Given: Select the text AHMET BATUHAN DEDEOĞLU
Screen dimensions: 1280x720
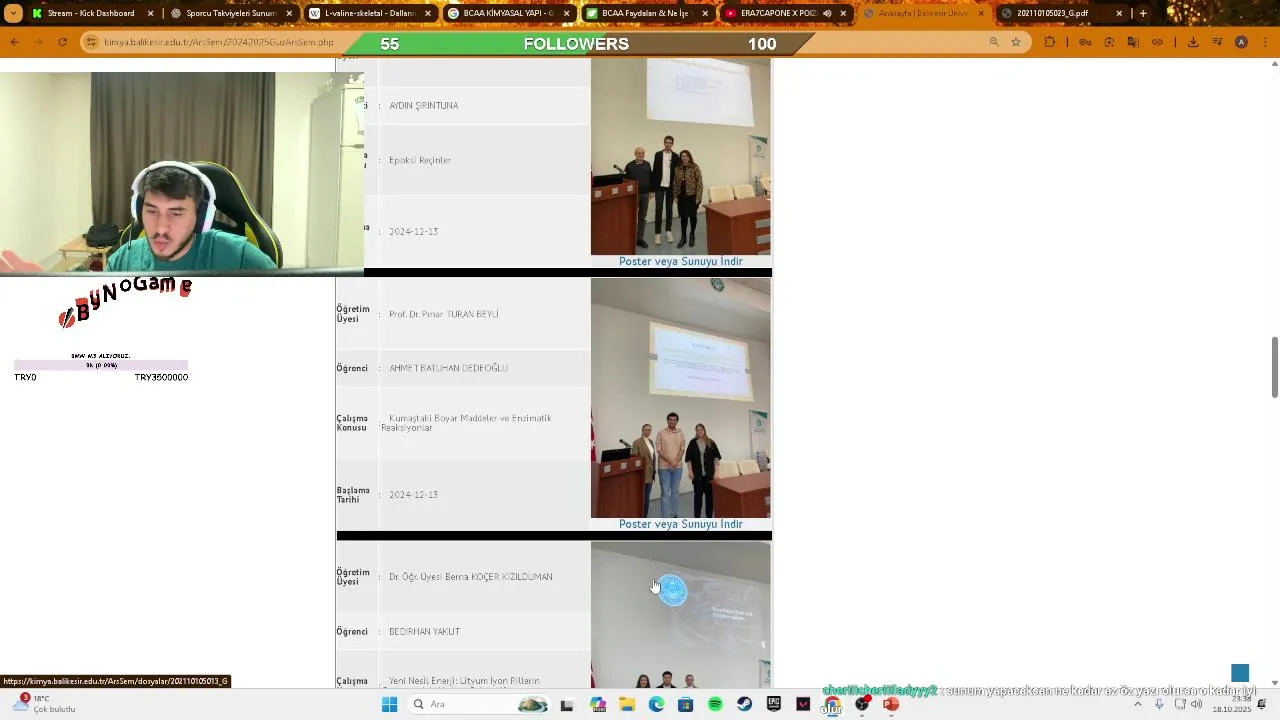Looking at the screenshot, I should pyautogui.click(x=448, y=368).
